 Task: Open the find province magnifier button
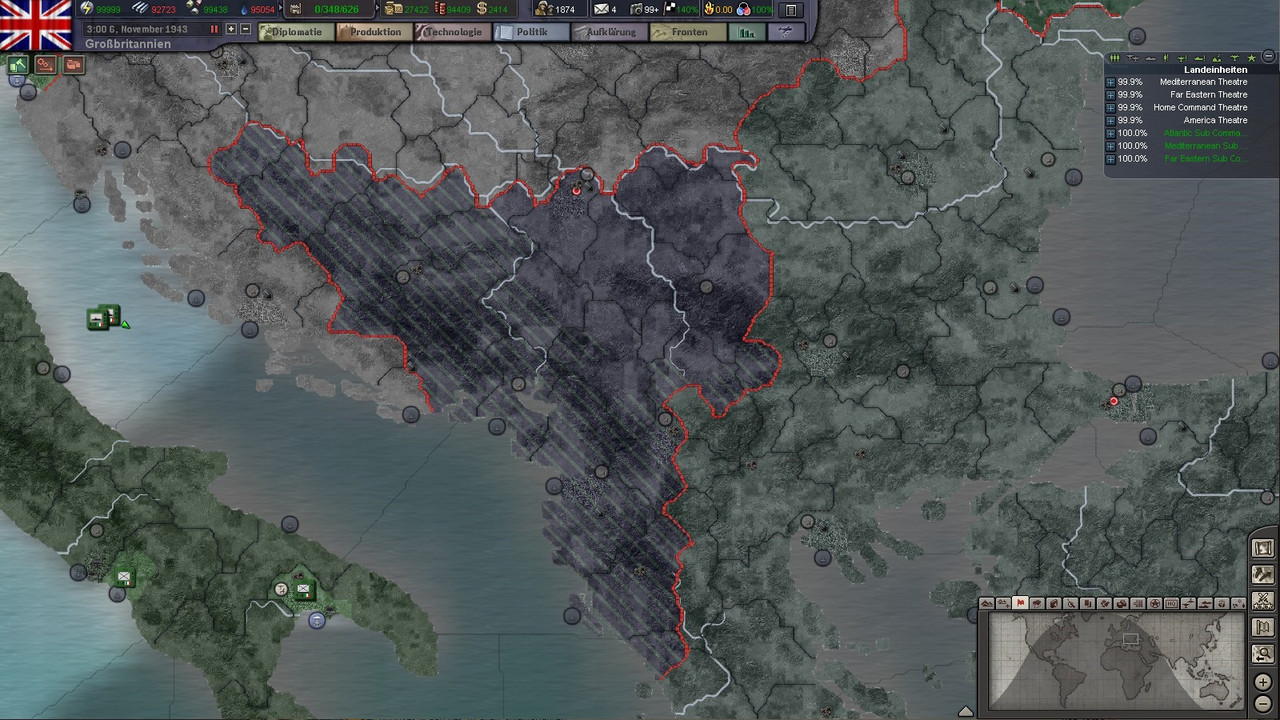point(1263,654)
